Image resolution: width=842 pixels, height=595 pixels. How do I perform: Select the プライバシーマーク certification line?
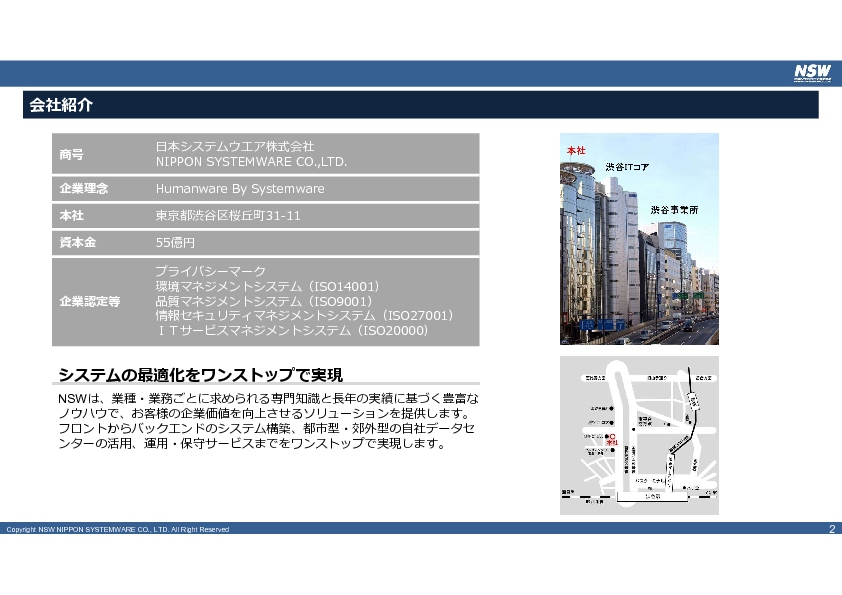(x=210, y=272)
